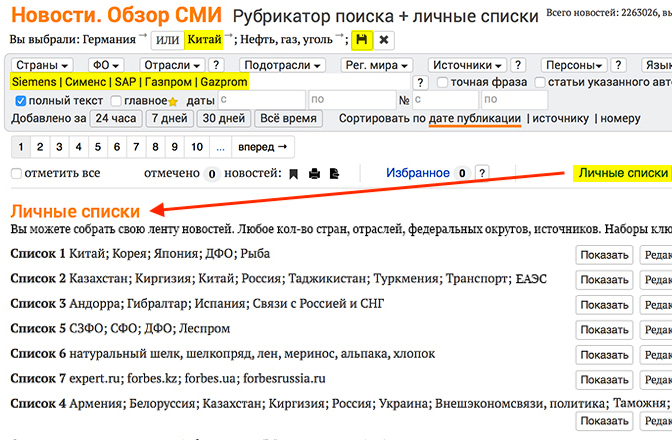The image size is (672, 440).
Task: Click the keywords field with Siemens | Сименс
Action: tap(210, 82)
